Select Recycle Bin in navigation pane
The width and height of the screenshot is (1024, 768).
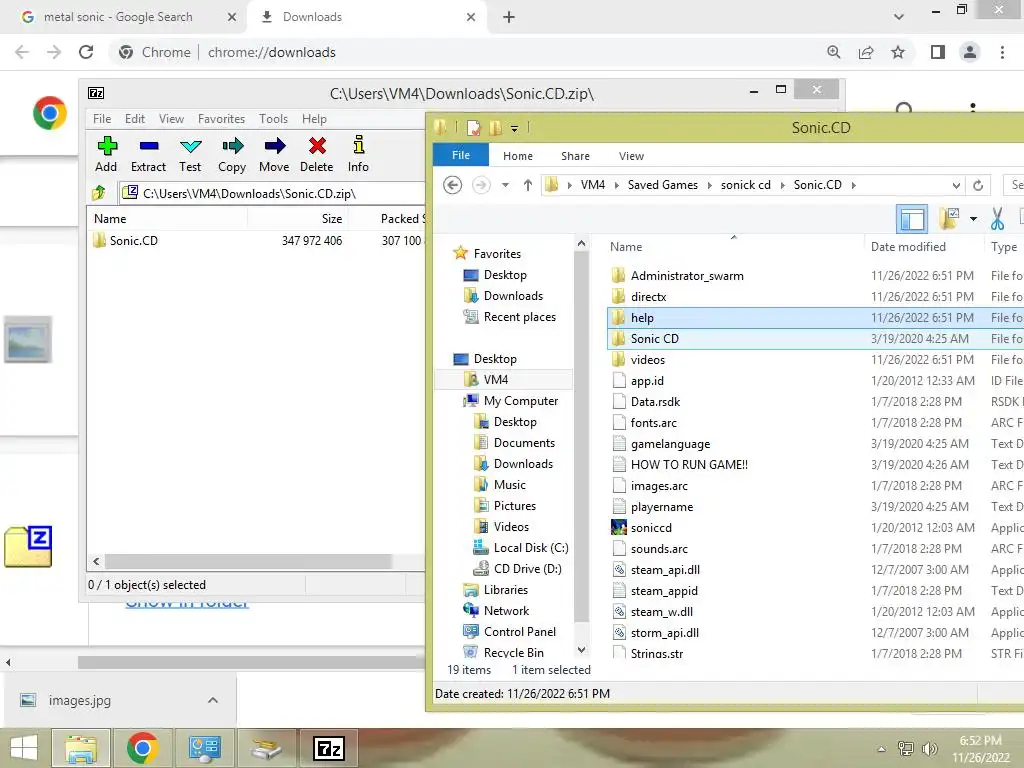(x=513, y=652)
